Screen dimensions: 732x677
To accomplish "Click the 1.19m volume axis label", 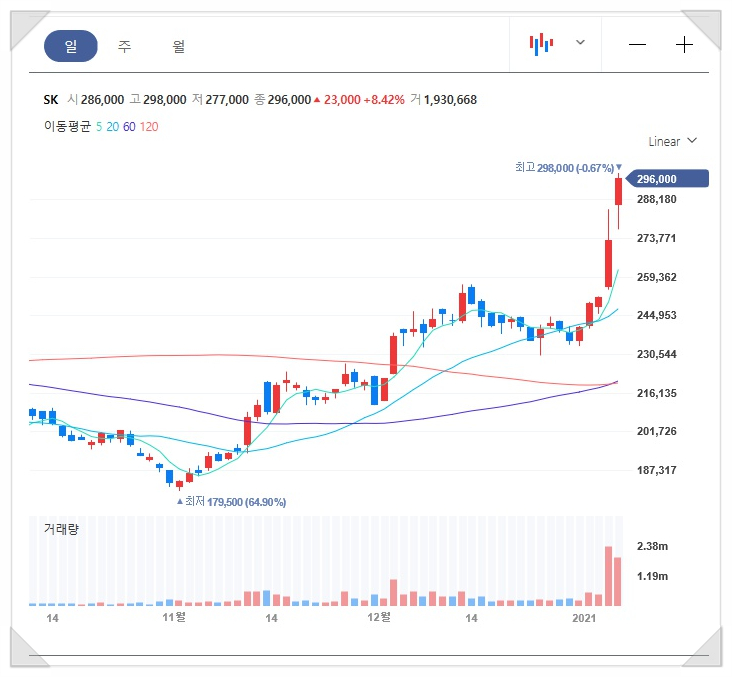I will pos(652,576).
